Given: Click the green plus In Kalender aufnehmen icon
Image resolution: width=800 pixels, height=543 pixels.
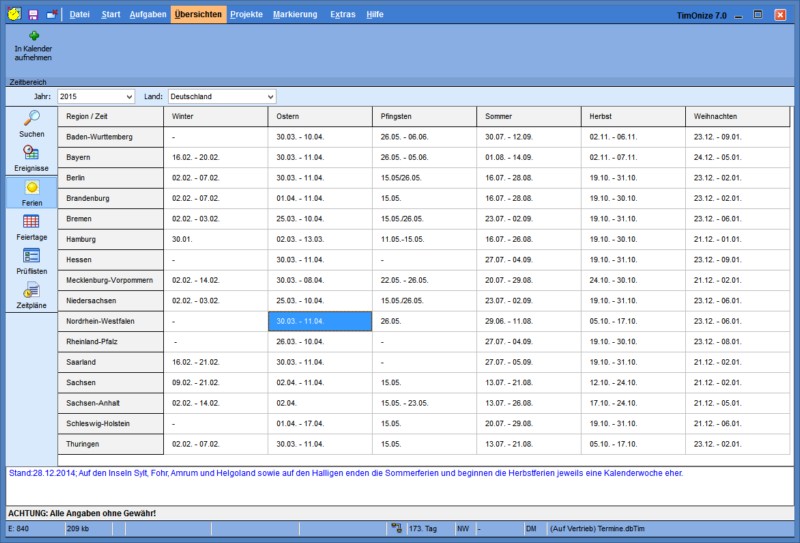Looking at the screenshot, I should pos(34,36).
